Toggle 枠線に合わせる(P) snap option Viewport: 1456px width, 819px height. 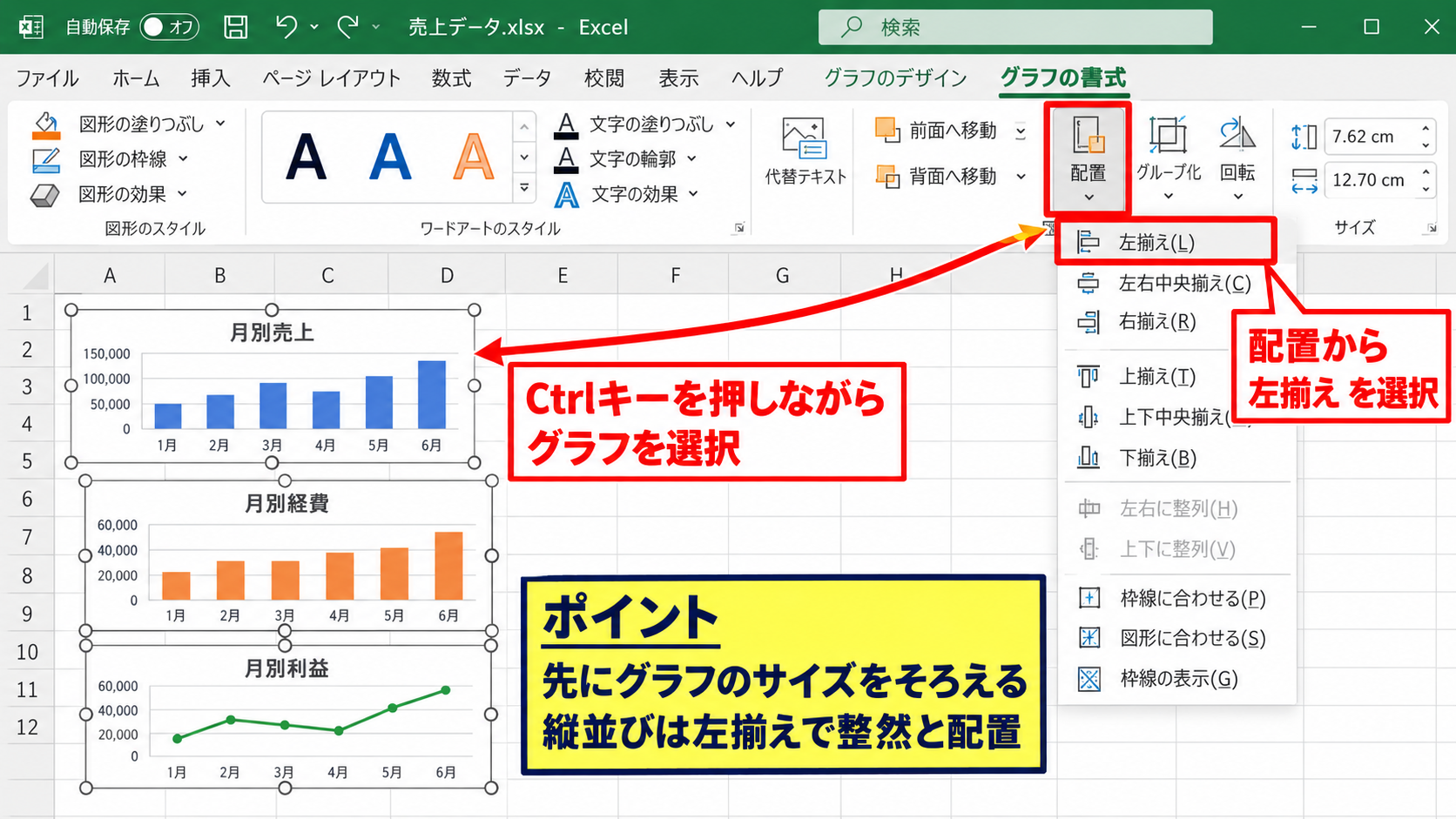coord(1176,599)
